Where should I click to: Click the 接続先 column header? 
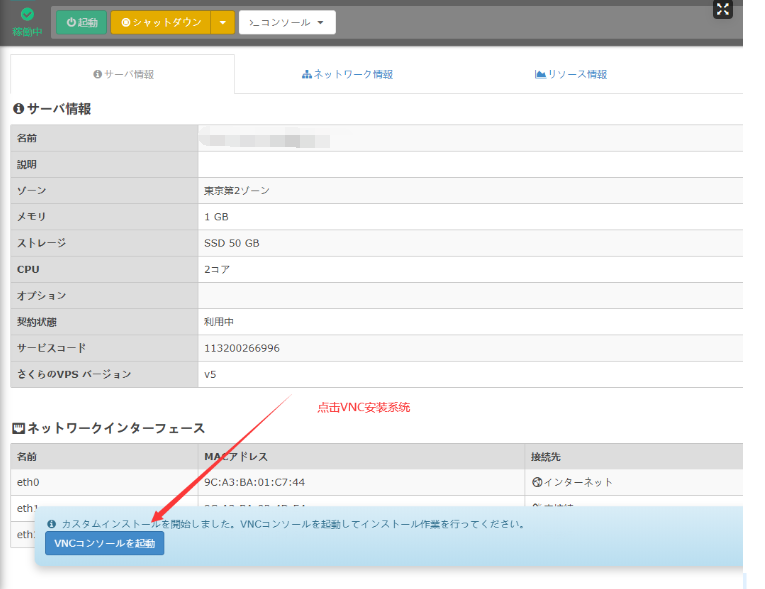pyautogui.click(x=545, y=456)
